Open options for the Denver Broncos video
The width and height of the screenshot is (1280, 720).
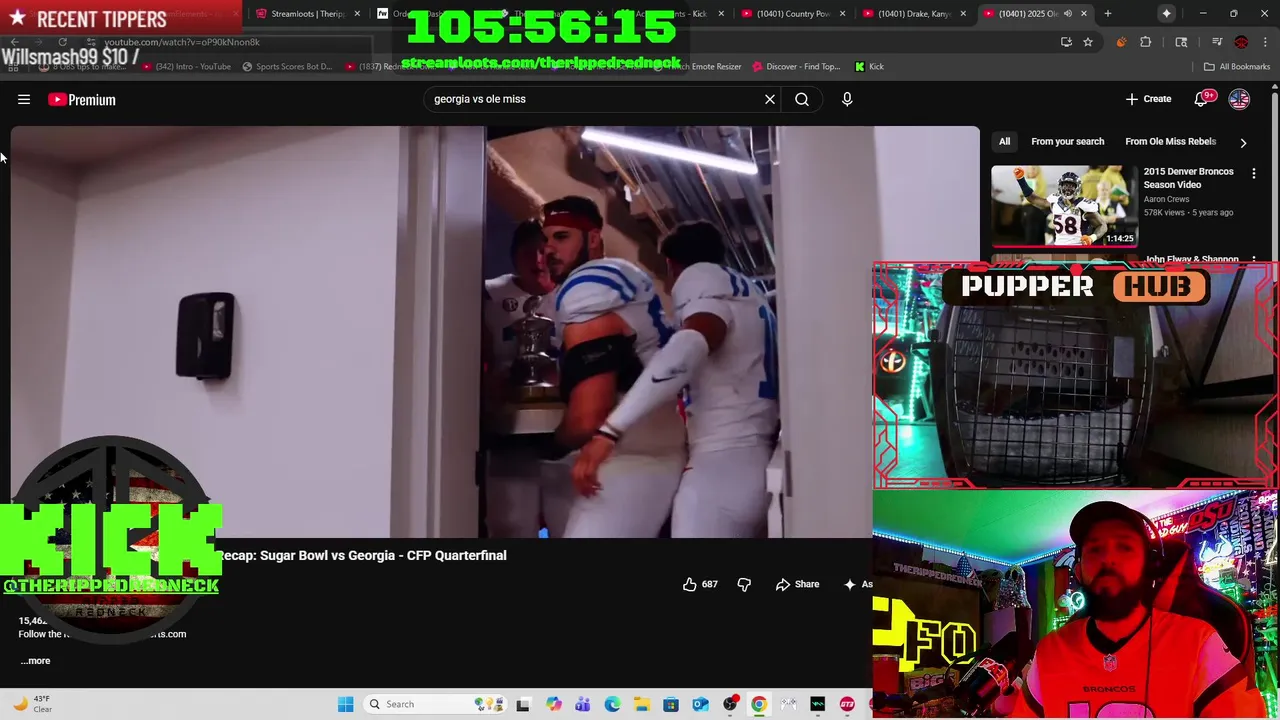tap(1253, 174)
